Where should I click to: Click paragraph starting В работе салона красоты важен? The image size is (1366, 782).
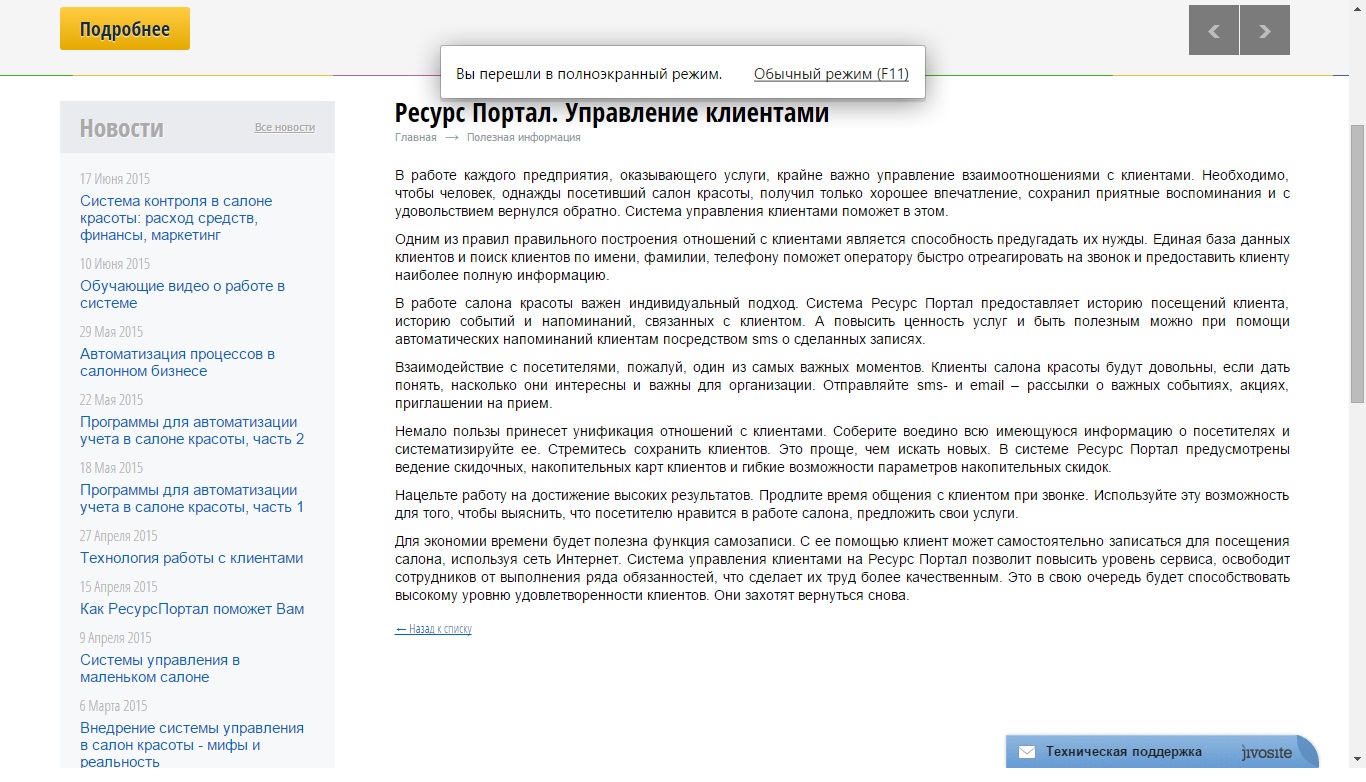point(842,321)
